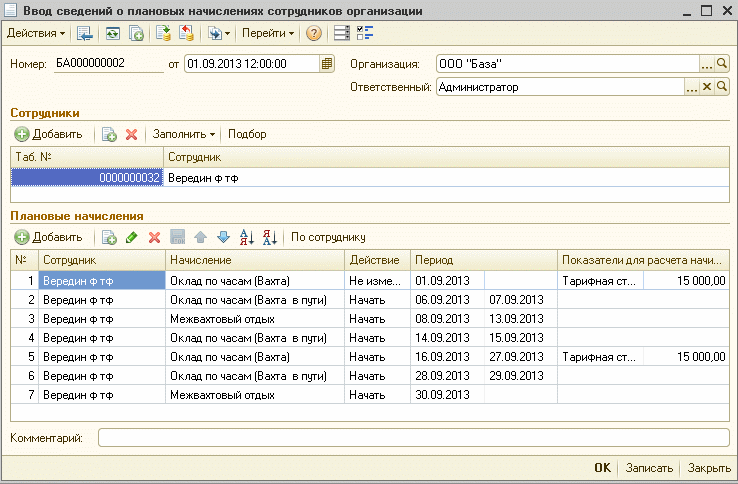Open the calendar picker for document date
This screenshot has height=484, width=738.
point(327,64)
